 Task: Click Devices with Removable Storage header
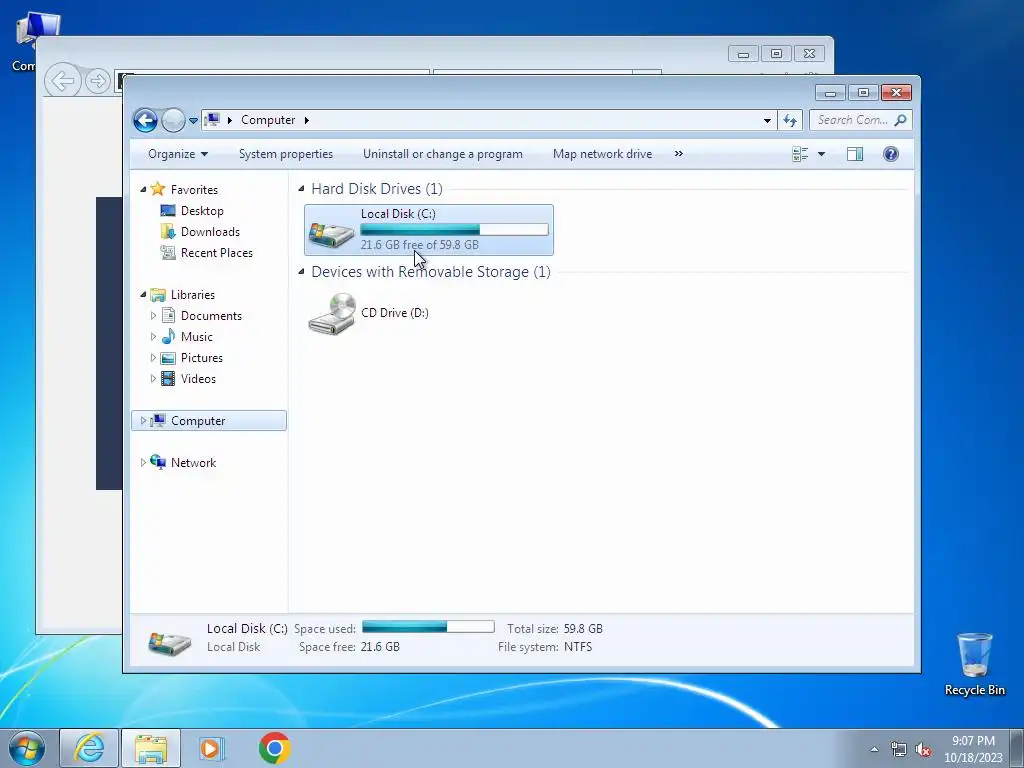click(x=431, y=272)
